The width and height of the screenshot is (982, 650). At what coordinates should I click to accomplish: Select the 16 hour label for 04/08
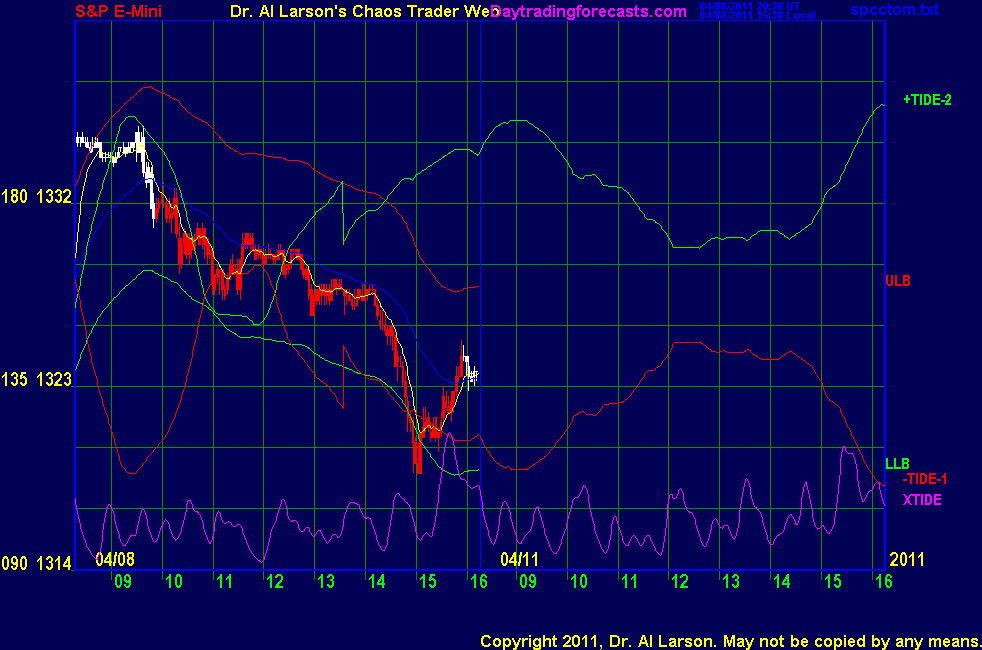(478, 582)
